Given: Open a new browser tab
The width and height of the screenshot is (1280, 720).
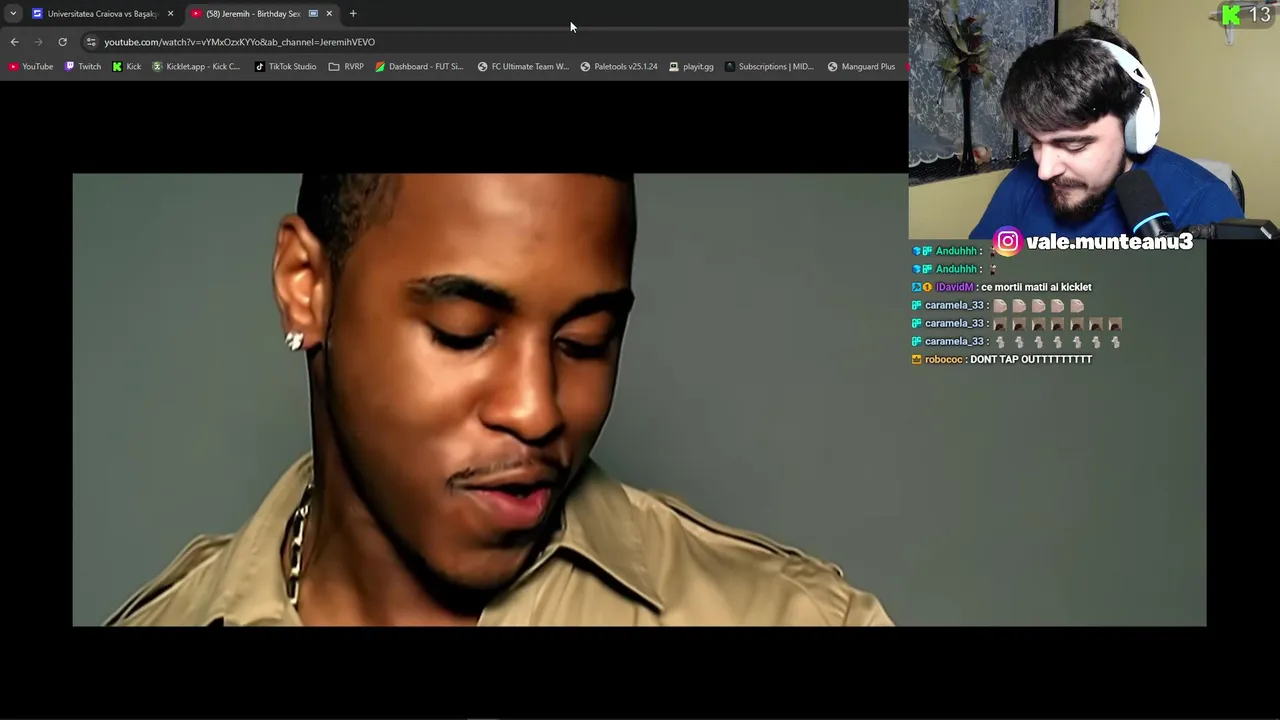Looking at the screenshot, I should (x=353, y=13).
